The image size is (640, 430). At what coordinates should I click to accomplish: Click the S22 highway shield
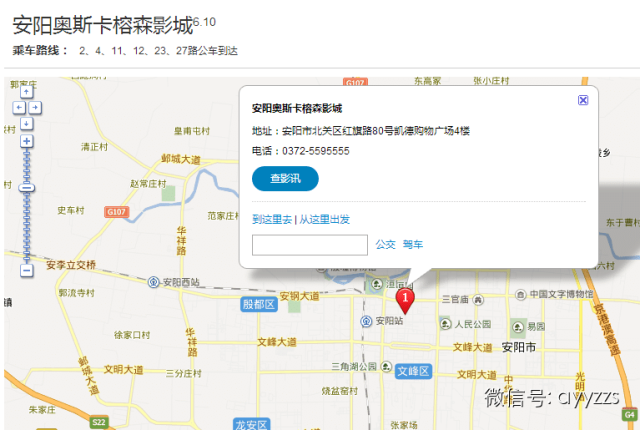pos(99,422)
